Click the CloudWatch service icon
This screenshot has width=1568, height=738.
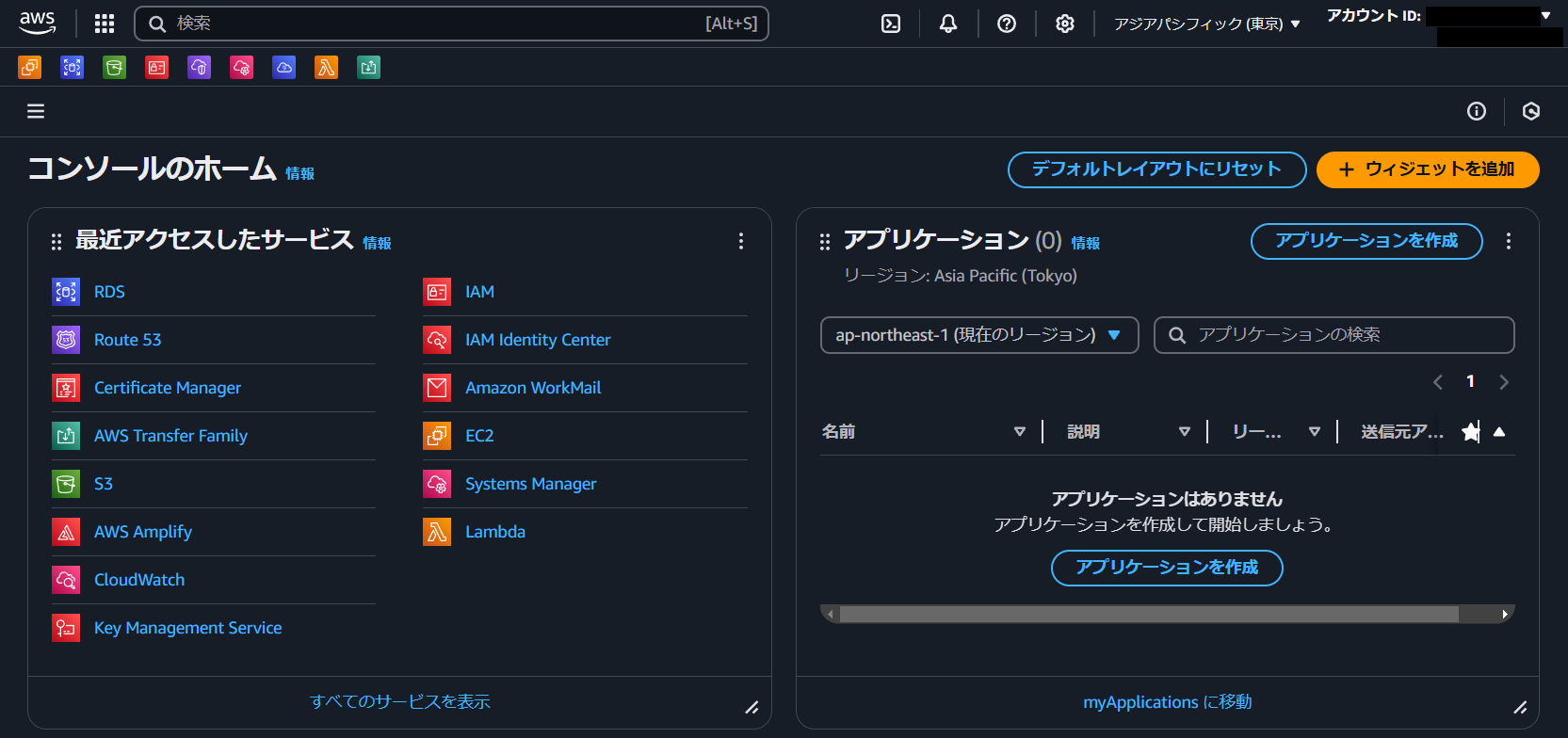click(x=66, y=580)
